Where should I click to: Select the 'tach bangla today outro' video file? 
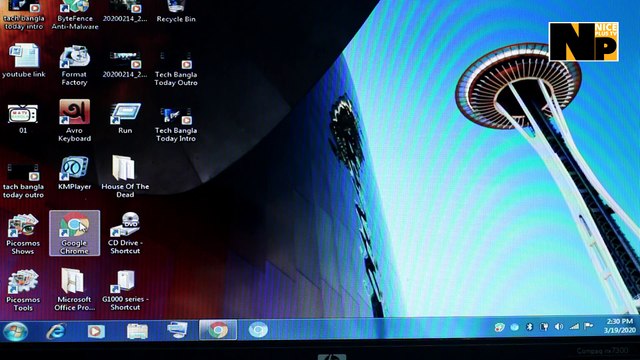[24, 180]
